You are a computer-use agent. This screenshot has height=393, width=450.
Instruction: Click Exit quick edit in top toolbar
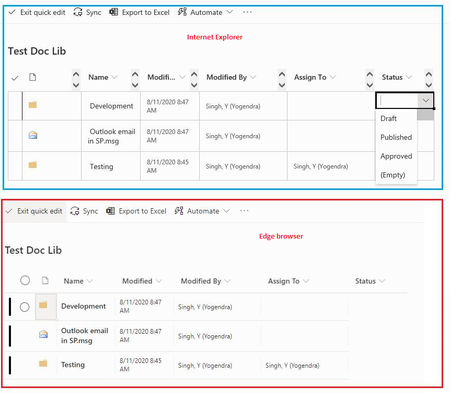coord(37,12)
